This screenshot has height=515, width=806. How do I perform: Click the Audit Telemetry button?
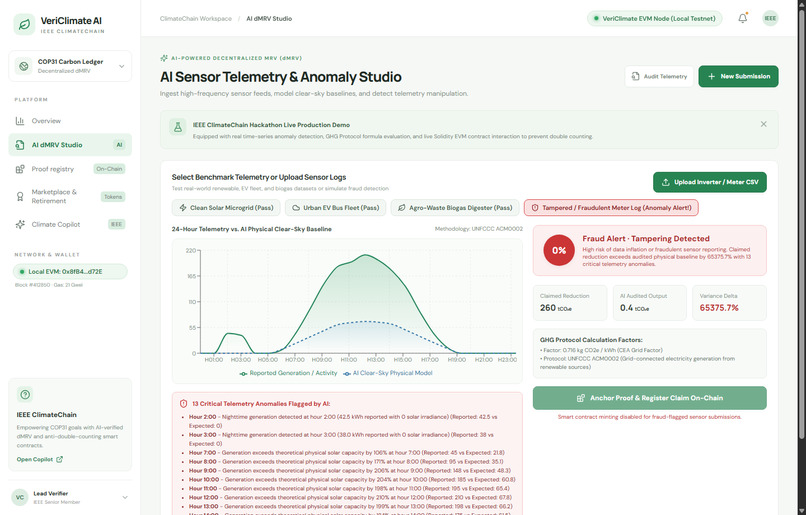click(659, 76)
